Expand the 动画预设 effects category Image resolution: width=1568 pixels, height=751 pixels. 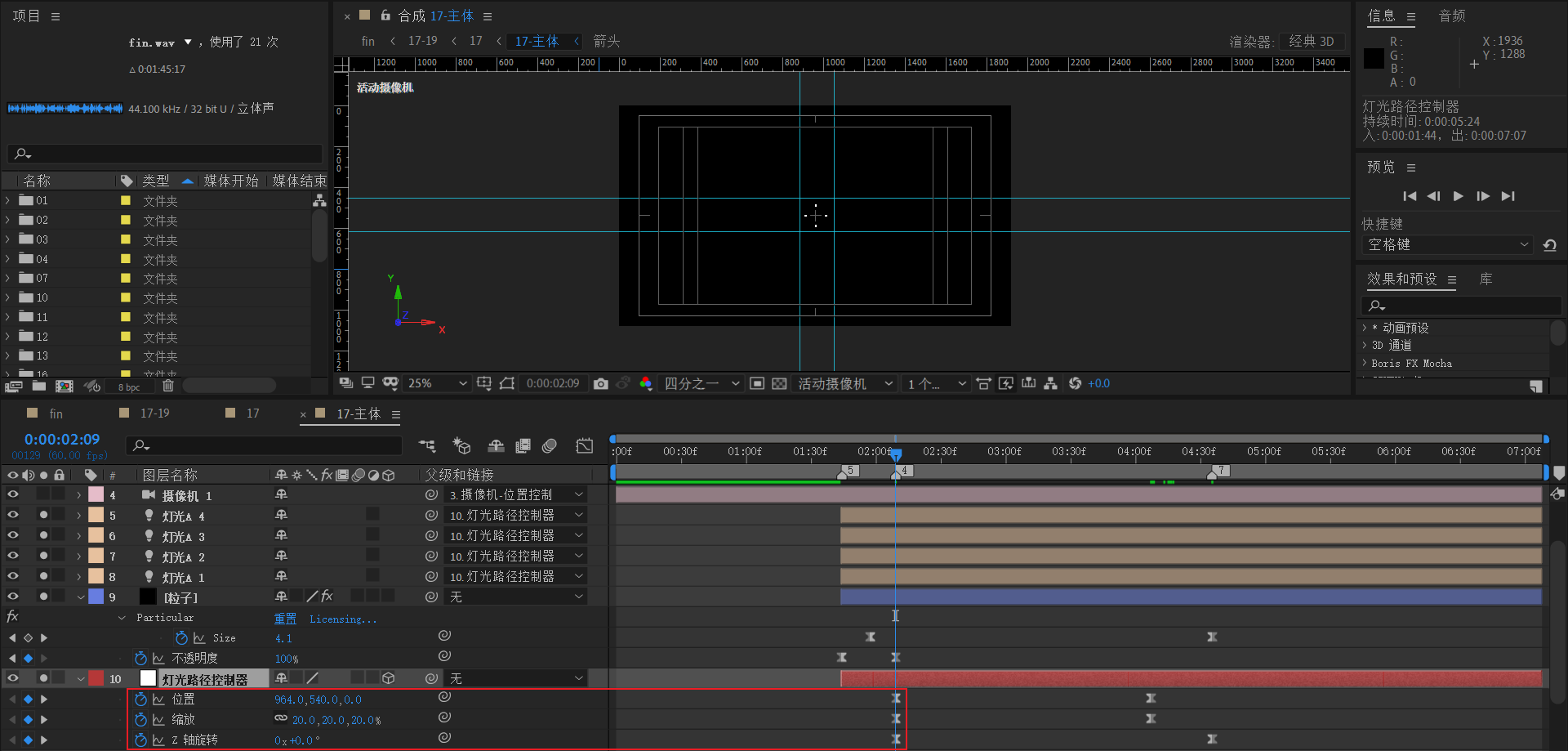1365,328
